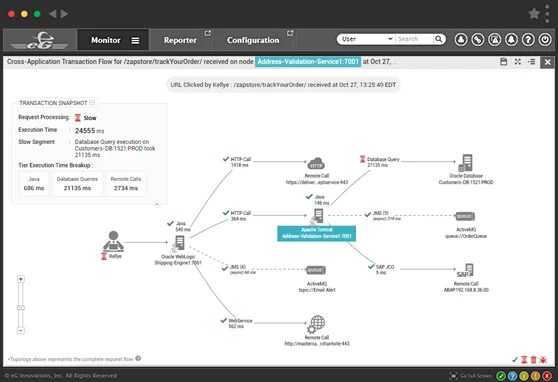This screenshot has height=382, width=558.
Task: Click the eG logo in header
Action: click(x=40, y=40)
